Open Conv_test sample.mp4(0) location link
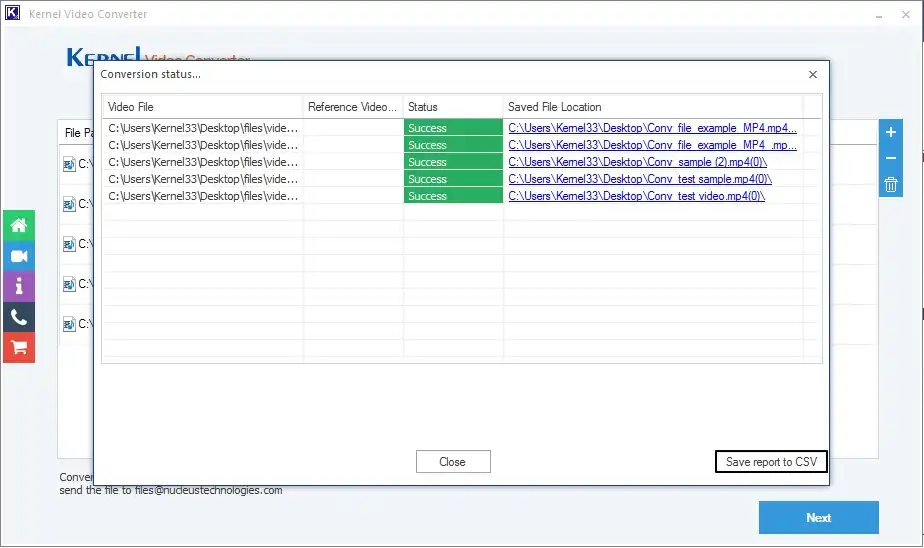 pyautogui.click(x=640, y=179)
